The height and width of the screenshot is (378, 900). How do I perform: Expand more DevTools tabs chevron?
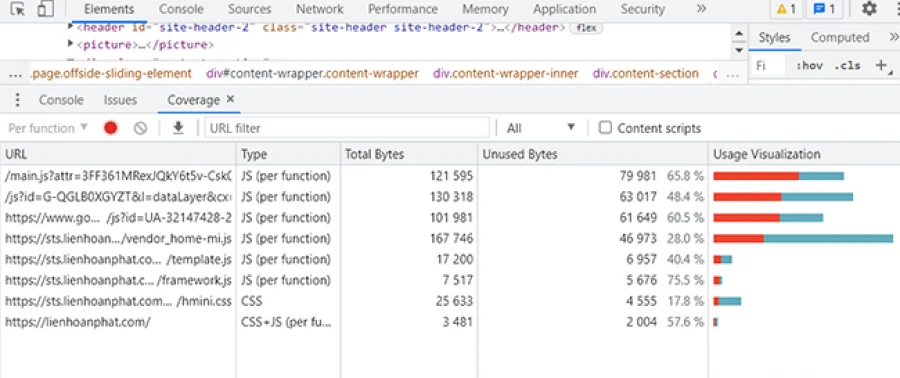point(701,9)
